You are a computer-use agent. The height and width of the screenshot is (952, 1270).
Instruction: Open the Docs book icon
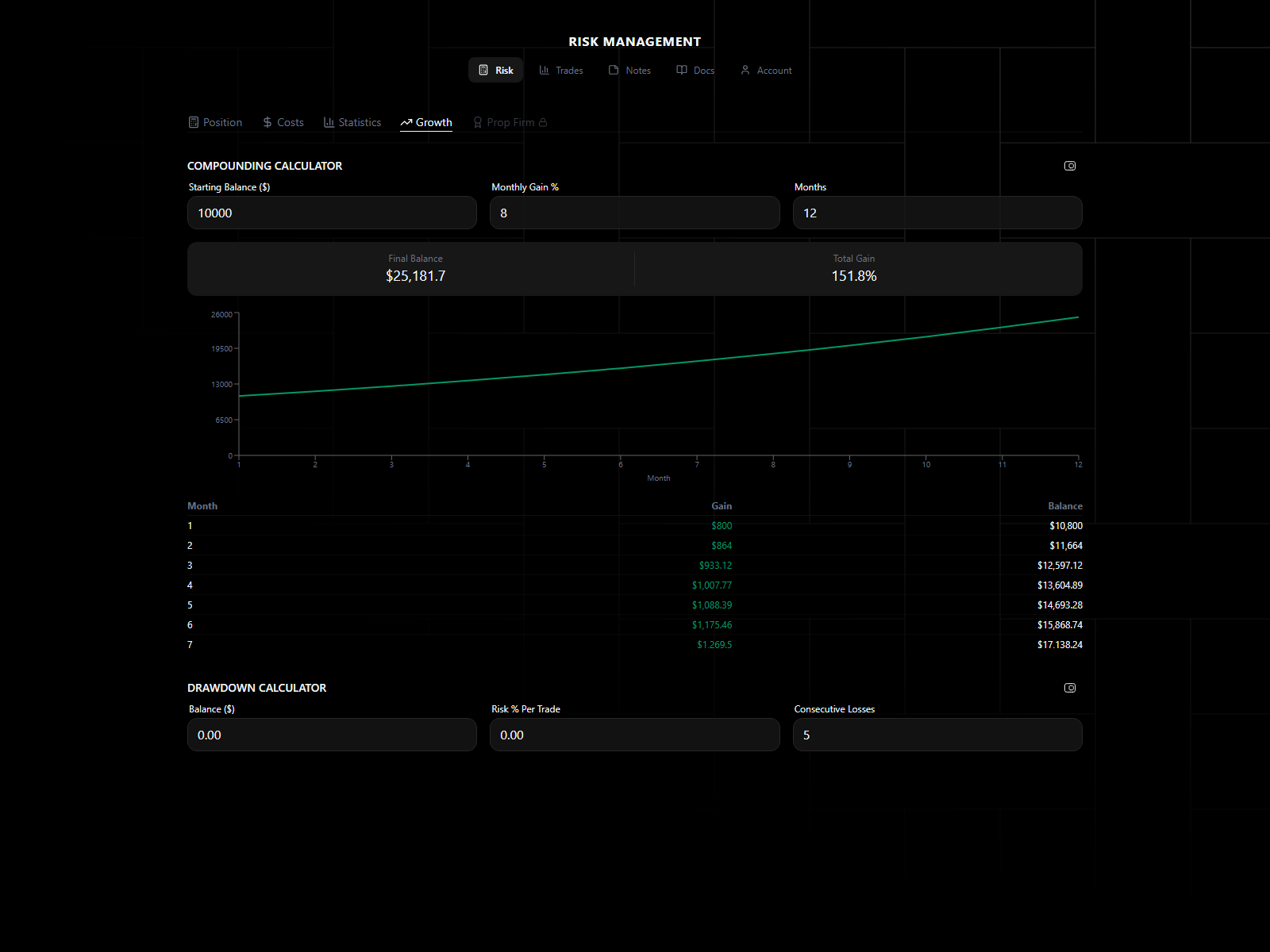tap(682, 71)
